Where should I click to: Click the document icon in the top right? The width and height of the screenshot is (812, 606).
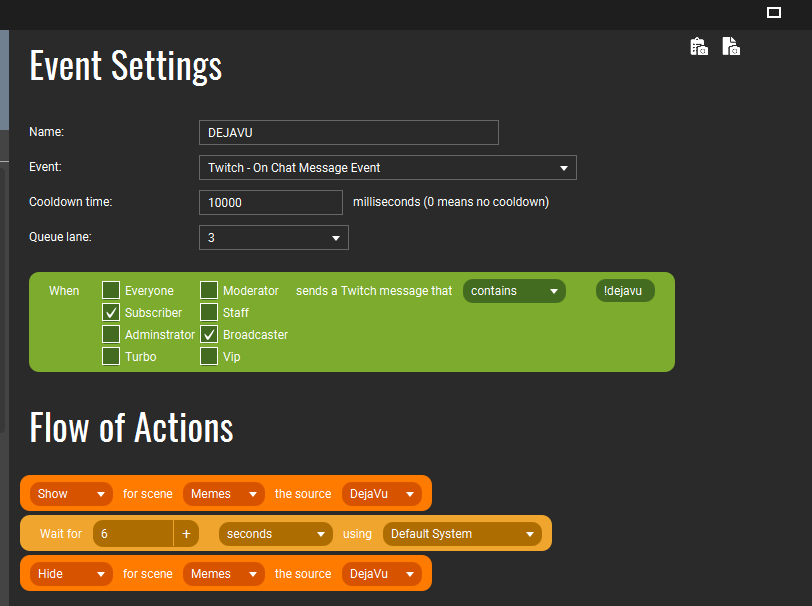[x=731, y=46]
